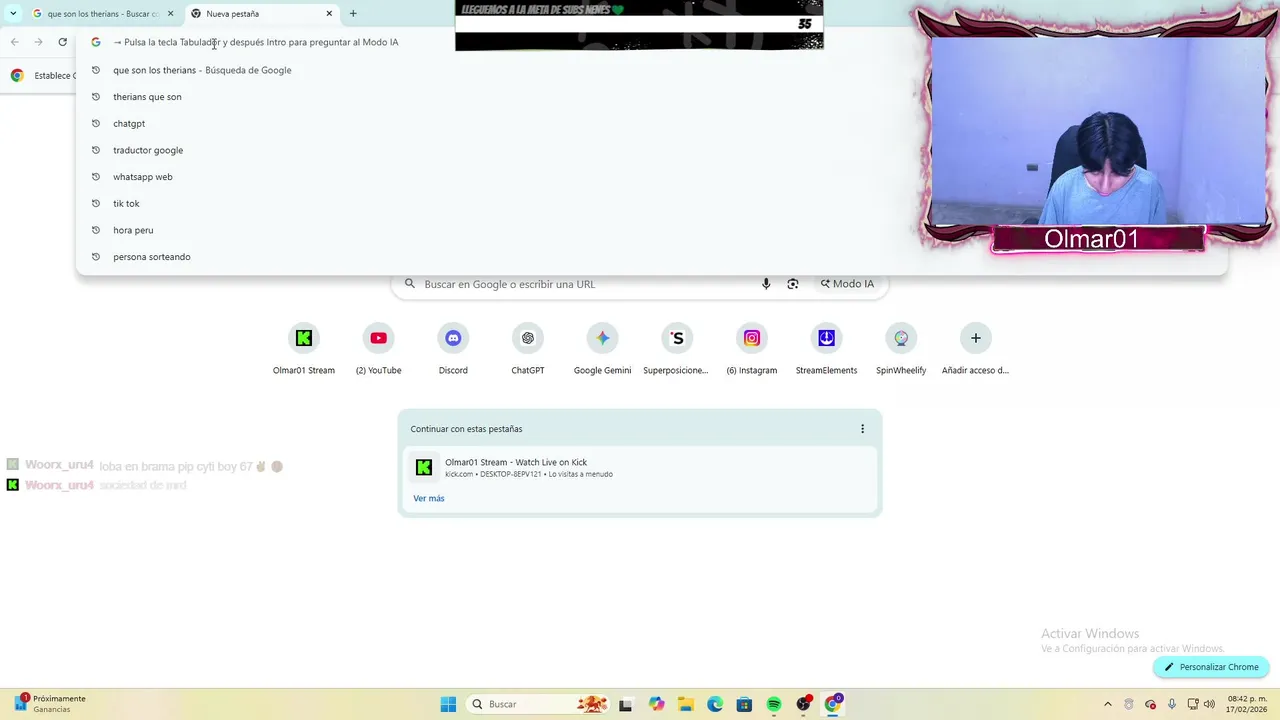
Task: Select suggestion hora peru
Action: 650,230
